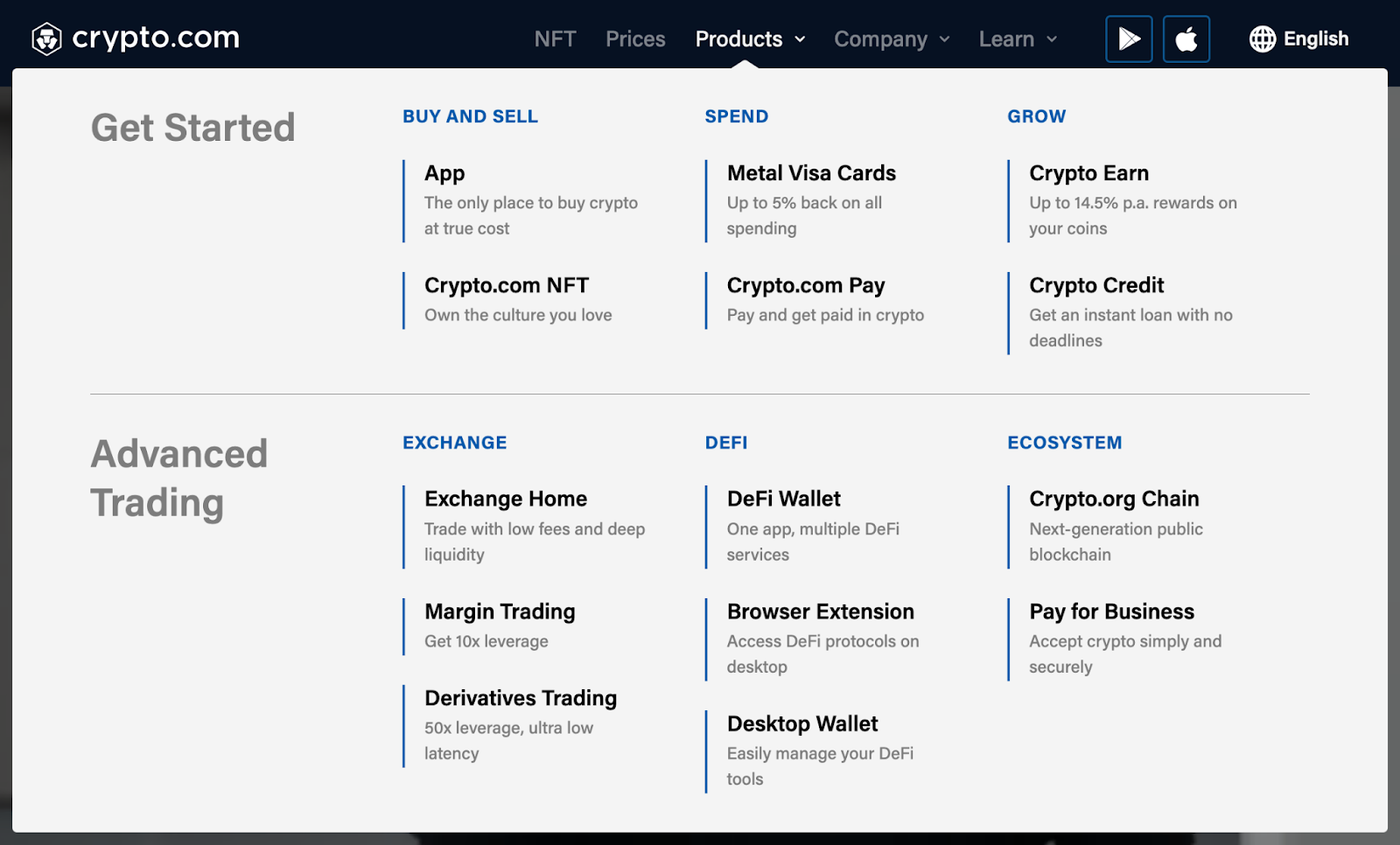Open the Google Play store download icon
Screen dimensions: 1400x845
tap(1129, 38)
